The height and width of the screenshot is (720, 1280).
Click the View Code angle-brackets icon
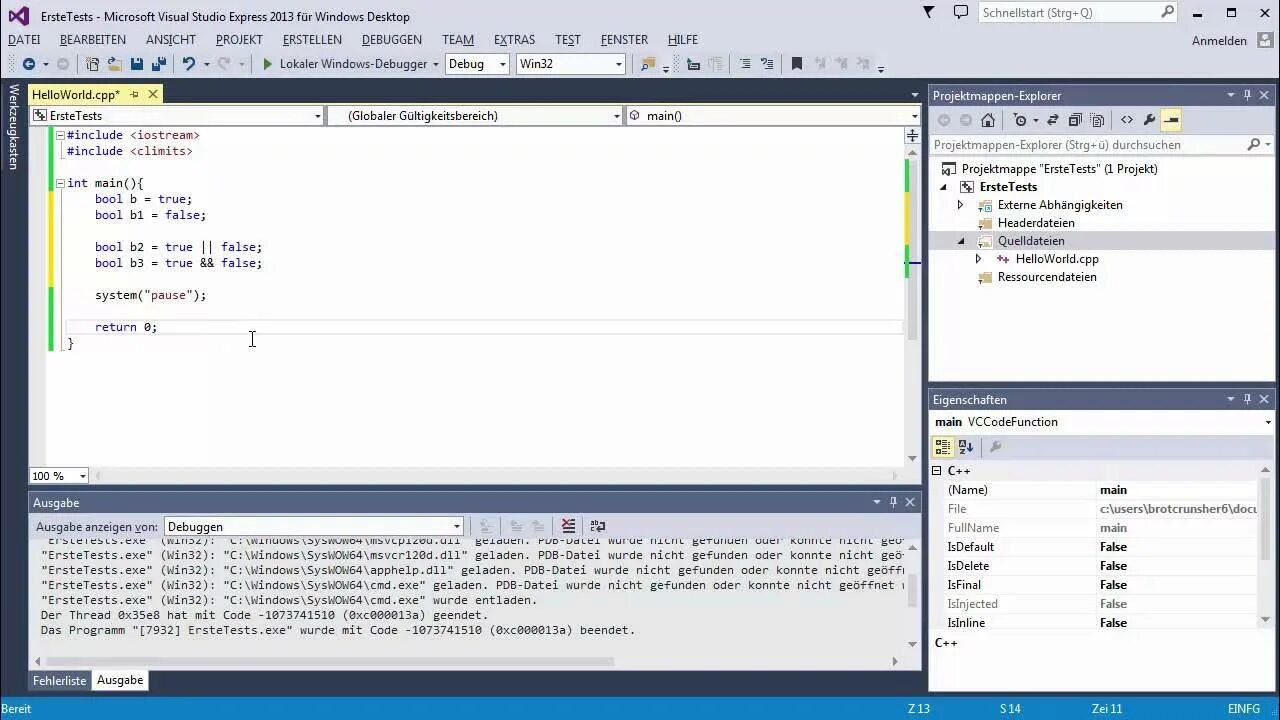pyautogui.click(x=1127, y=120)
